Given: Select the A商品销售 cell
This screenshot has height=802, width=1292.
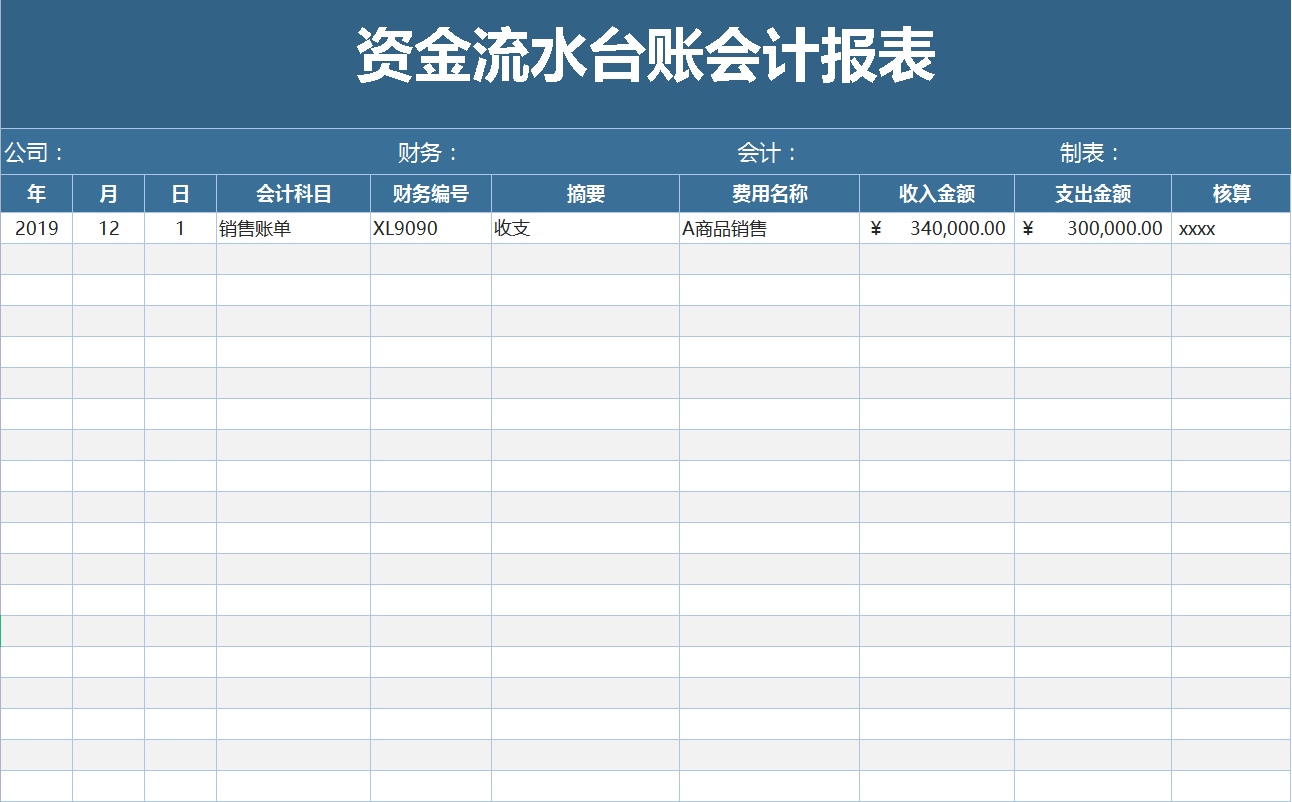Looking at the screenshot, I should 770,228.
